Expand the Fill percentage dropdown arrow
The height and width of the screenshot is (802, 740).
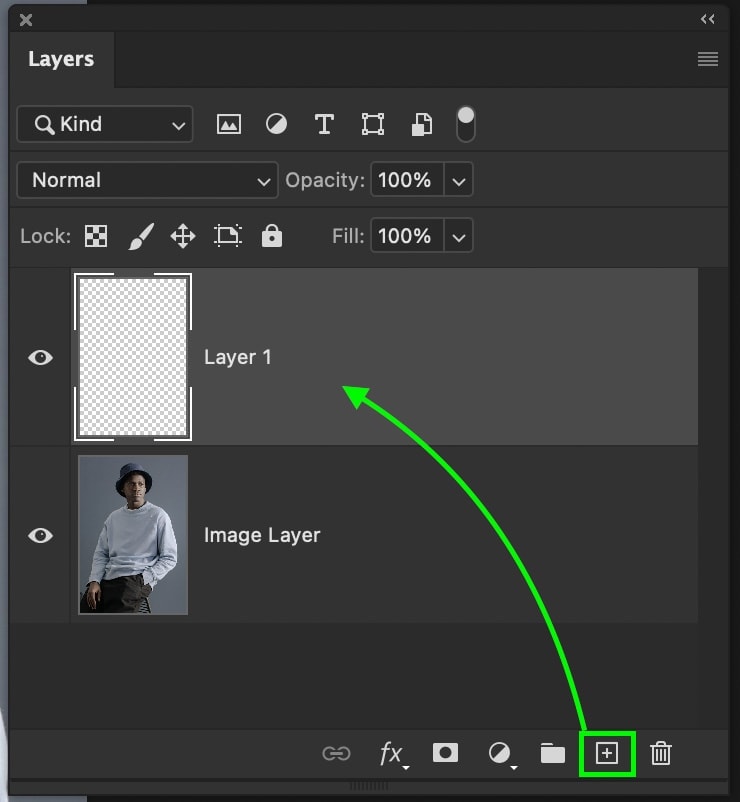(x=459, y=236)
